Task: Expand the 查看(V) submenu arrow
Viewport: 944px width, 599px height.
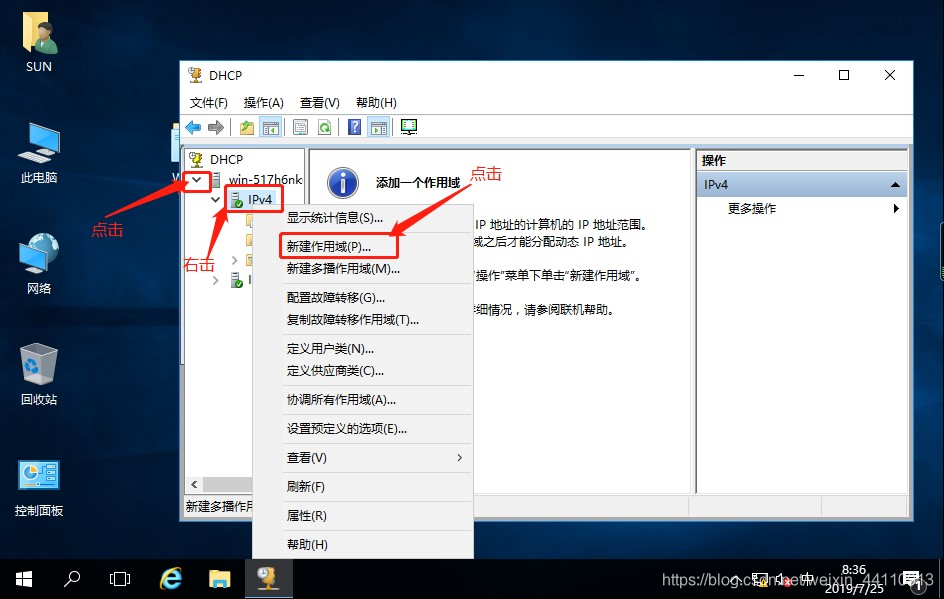Action: [459, 458]
